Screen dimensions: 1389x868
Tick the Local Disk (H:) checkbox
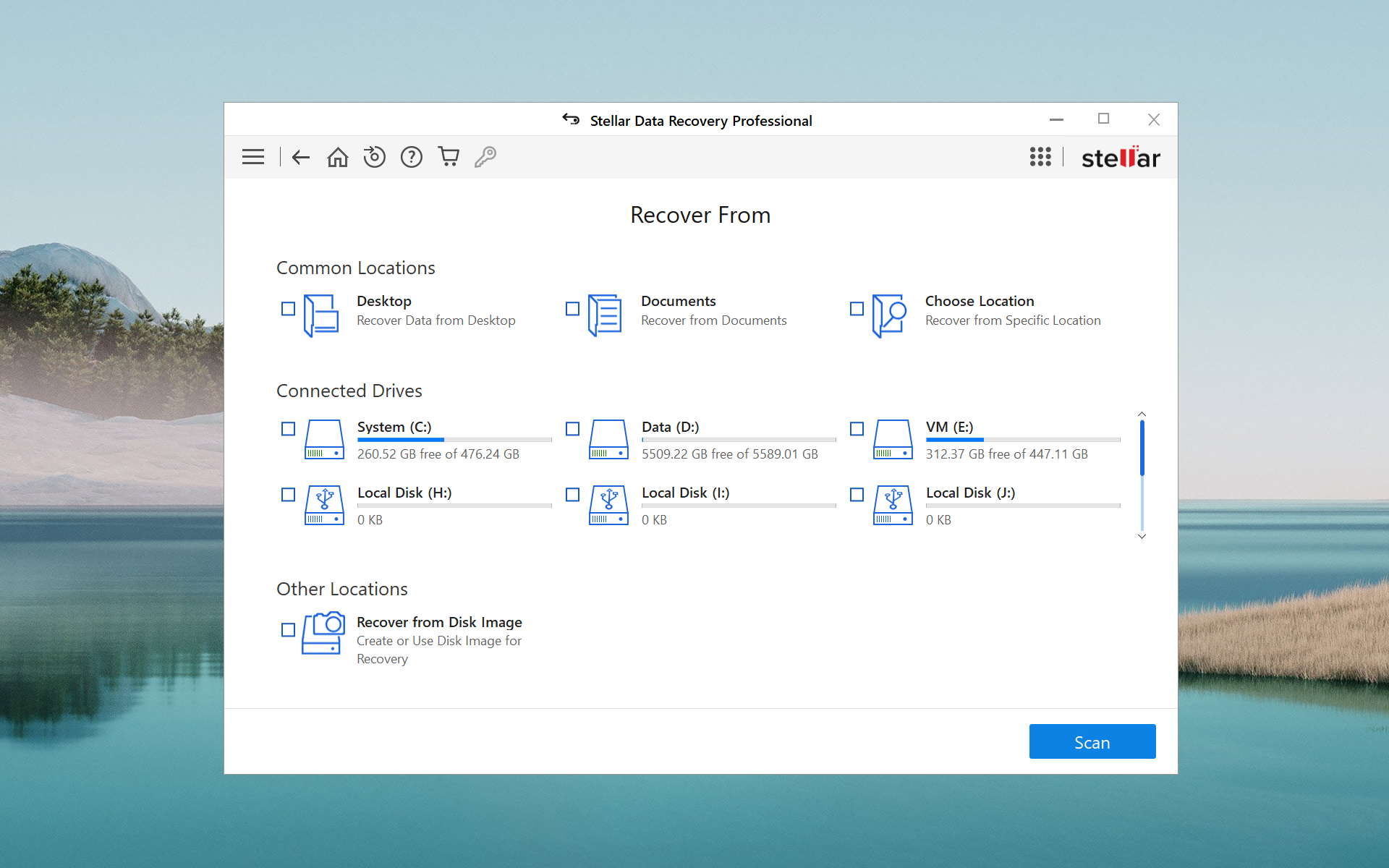tap(288, 495)
